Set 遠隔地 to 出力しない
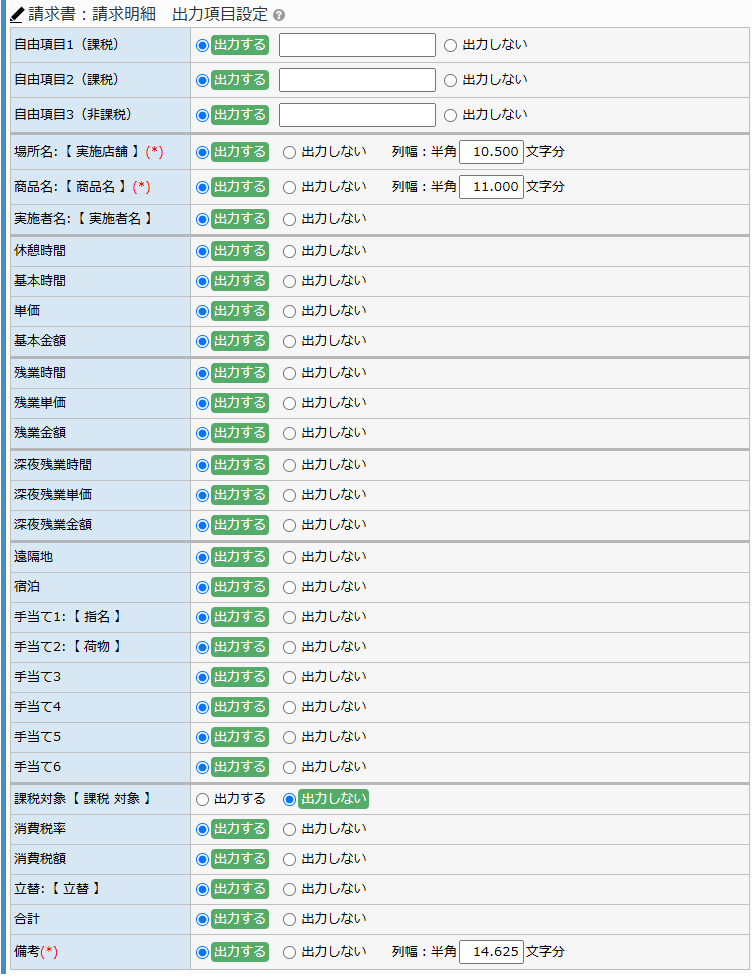This screenshot has width=756, height=977. [x=289, y=558]
